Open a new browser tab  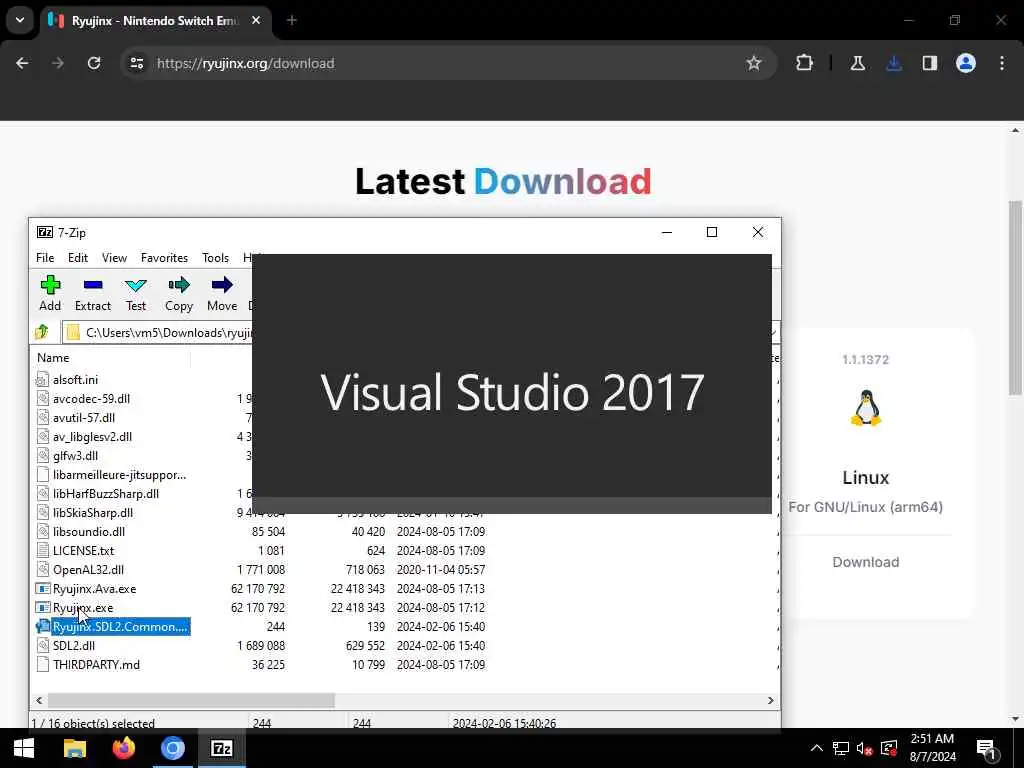tap(292, 20)
